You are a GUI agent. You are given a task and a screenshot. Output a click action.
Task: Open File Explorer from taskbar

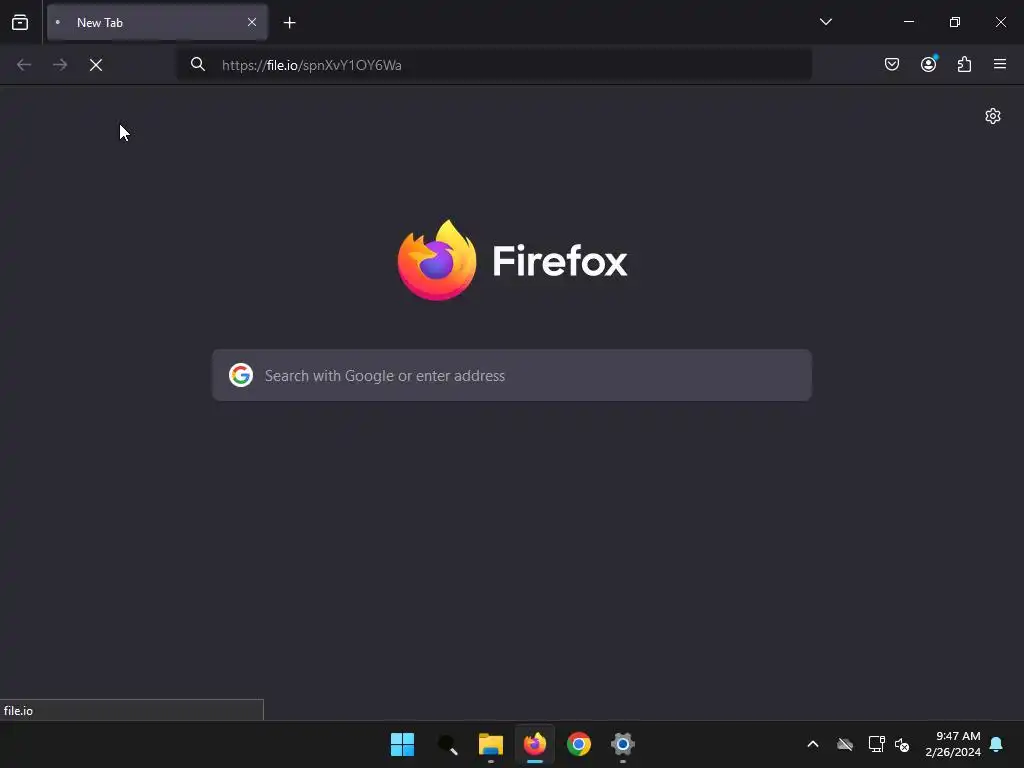point(490,744)
